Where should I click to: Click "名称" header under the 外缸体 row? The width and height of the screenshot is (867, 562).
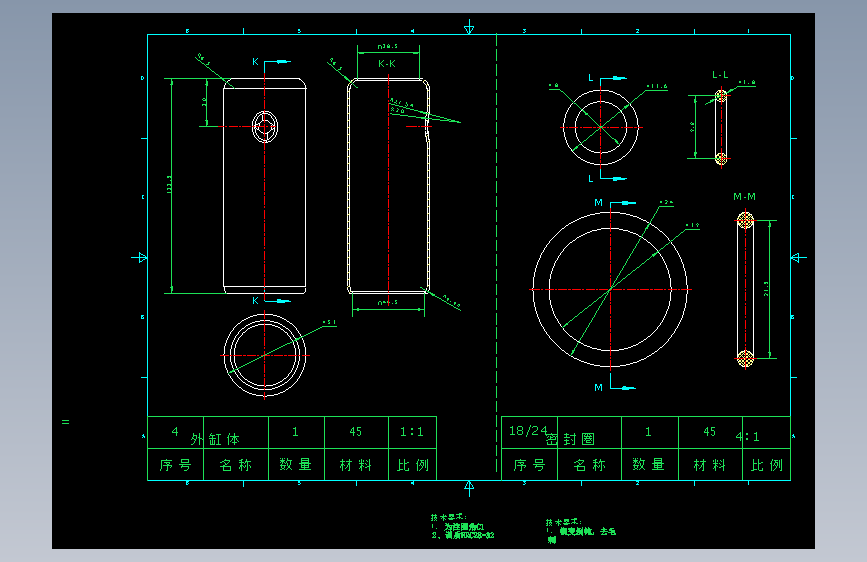coord(236,465)
